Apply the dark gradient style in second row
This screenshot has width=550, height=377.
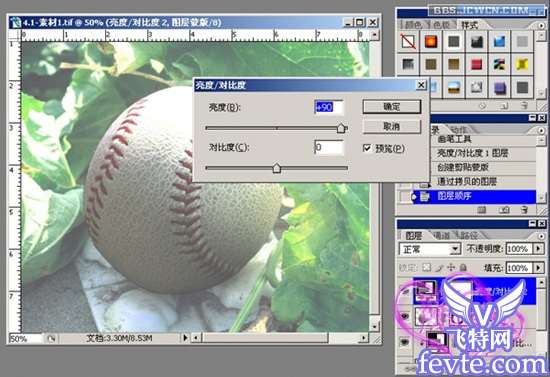[408, 64]
